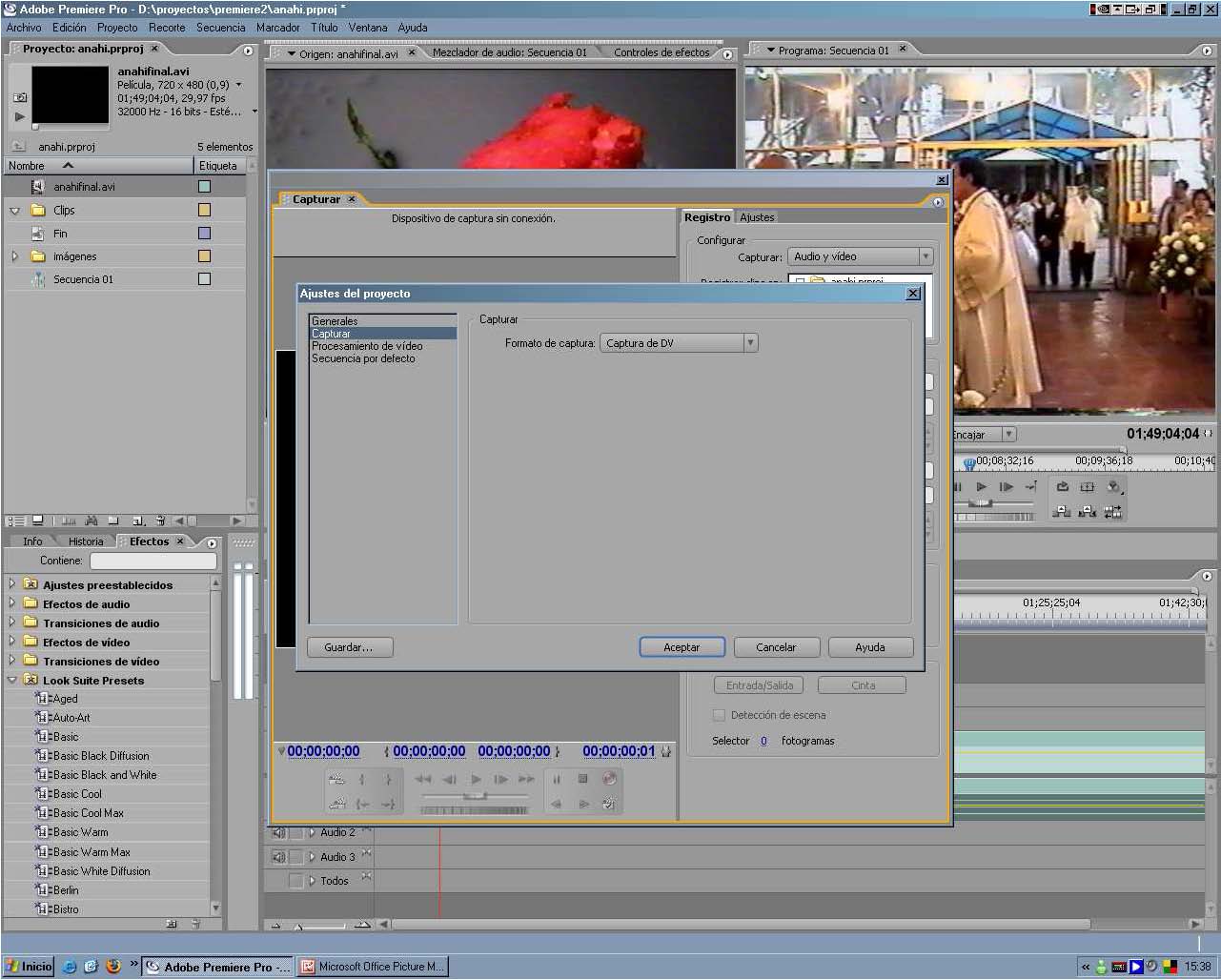
Task: Click the Loop button in Program monitor
Action: (1062, 486)
